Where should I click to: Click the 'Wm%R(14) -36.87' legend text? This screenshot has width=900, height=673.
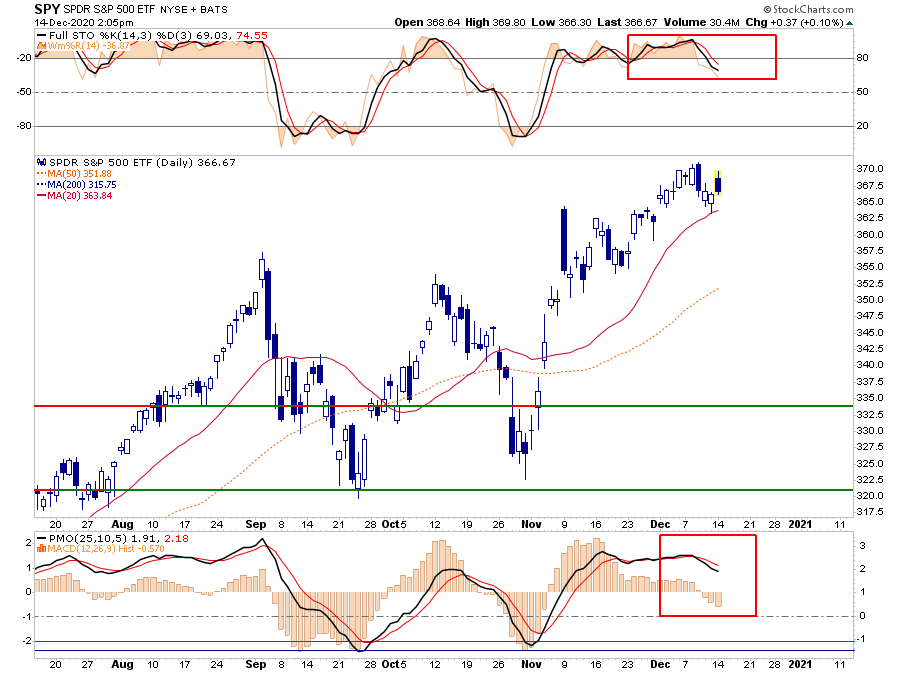click(89, 46)
